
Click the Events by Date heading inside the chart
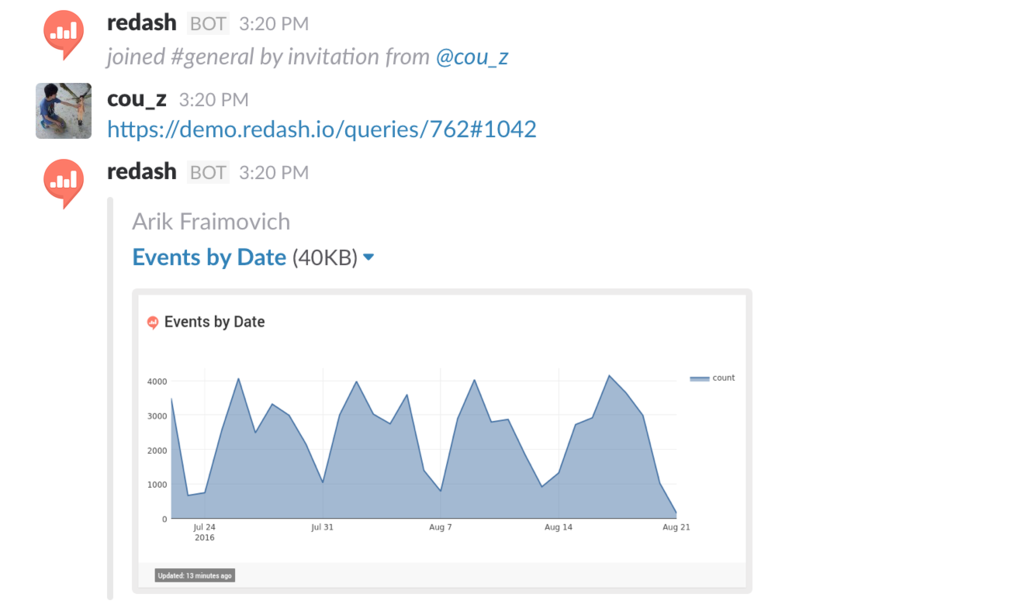coord(214,322)
